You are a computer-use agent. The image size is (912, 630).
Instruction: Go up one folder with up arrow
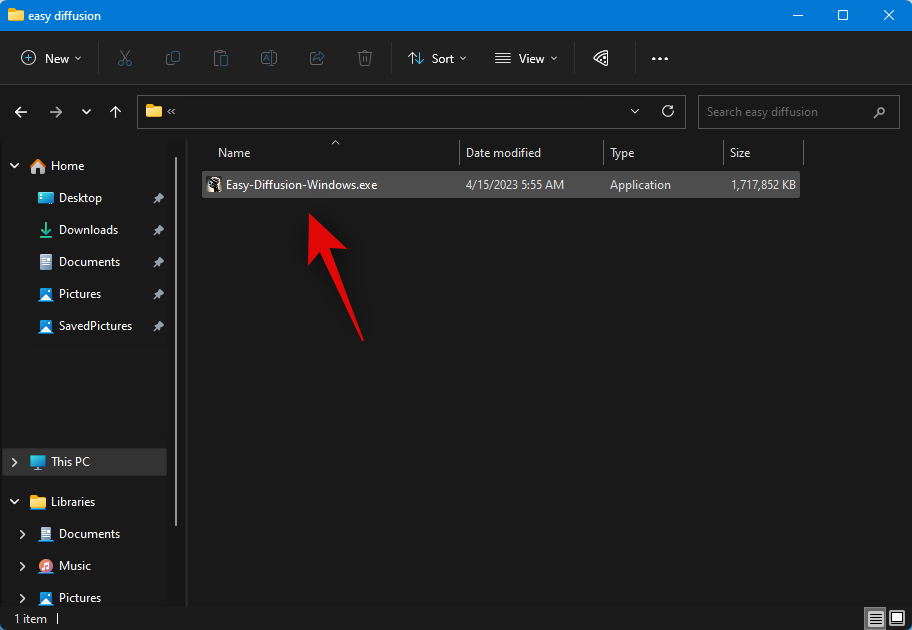(116, 112)
